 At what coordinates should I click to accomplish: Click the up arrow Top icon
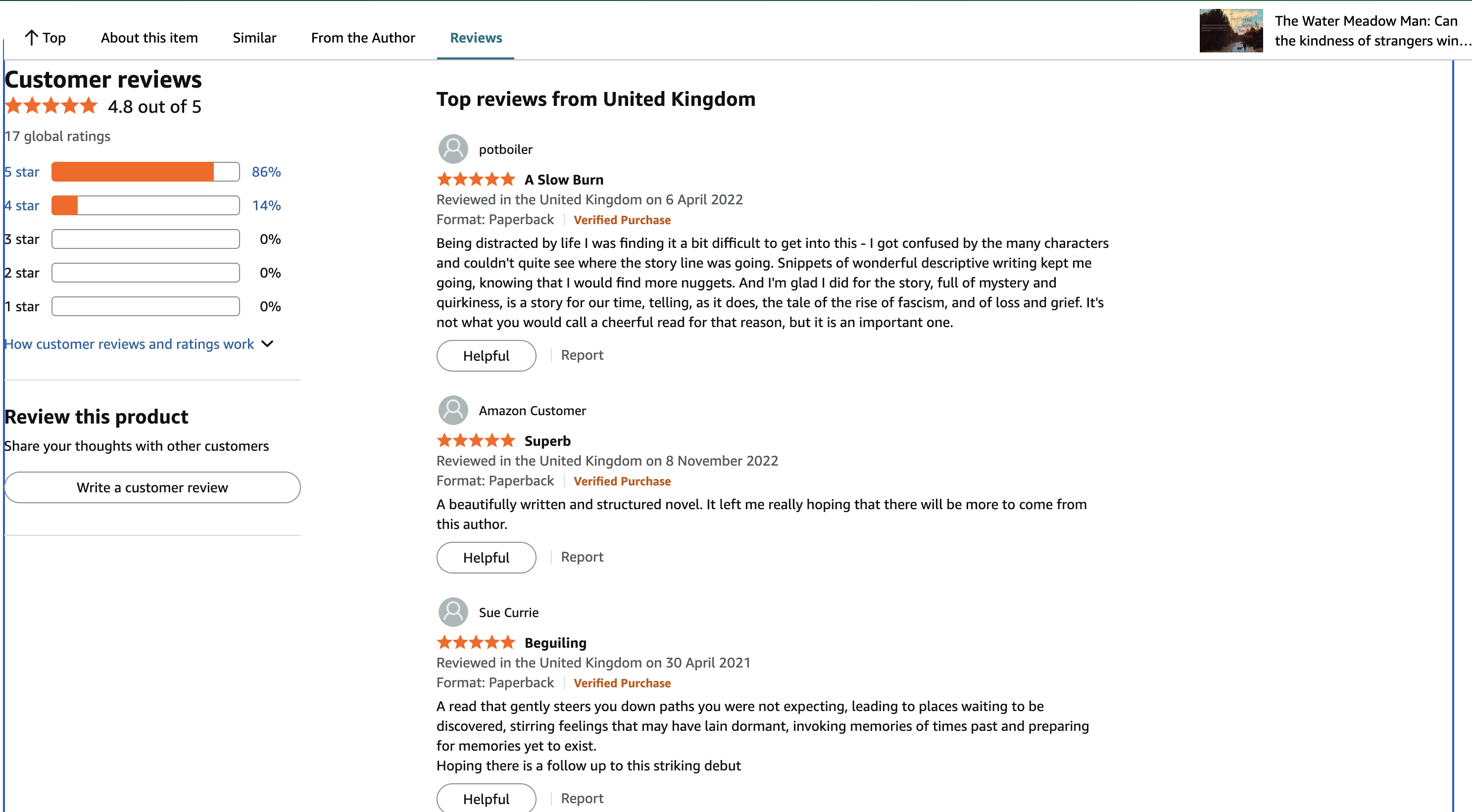[x=31, y=38]
